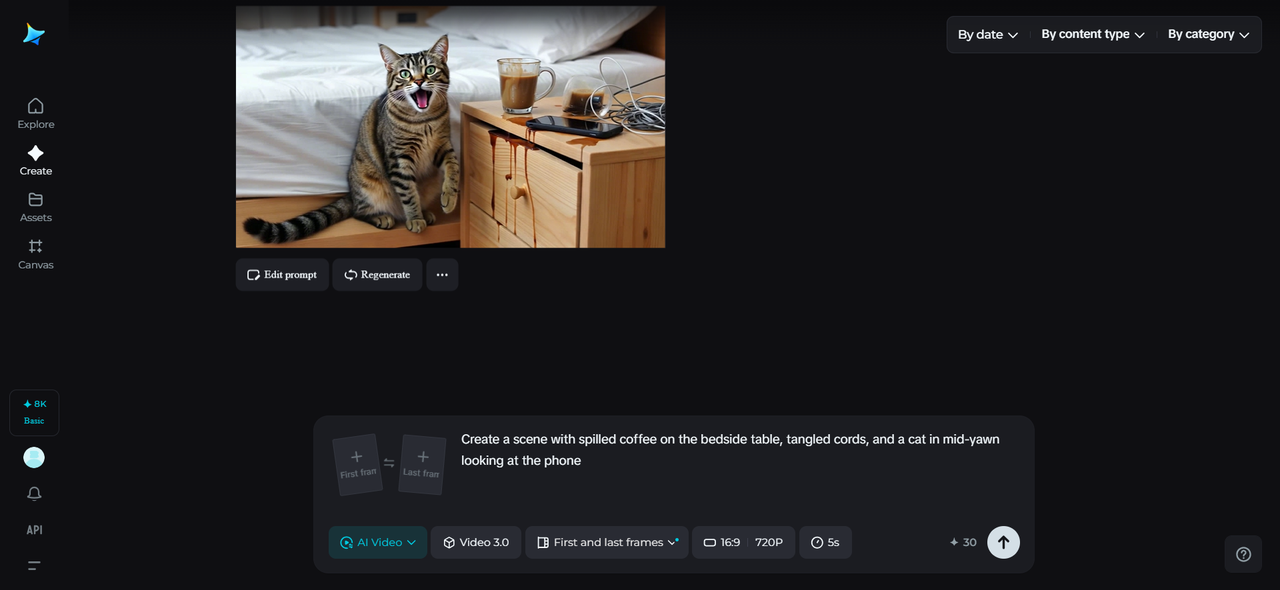Open the three-dot more options menu

tap(442, 275)
